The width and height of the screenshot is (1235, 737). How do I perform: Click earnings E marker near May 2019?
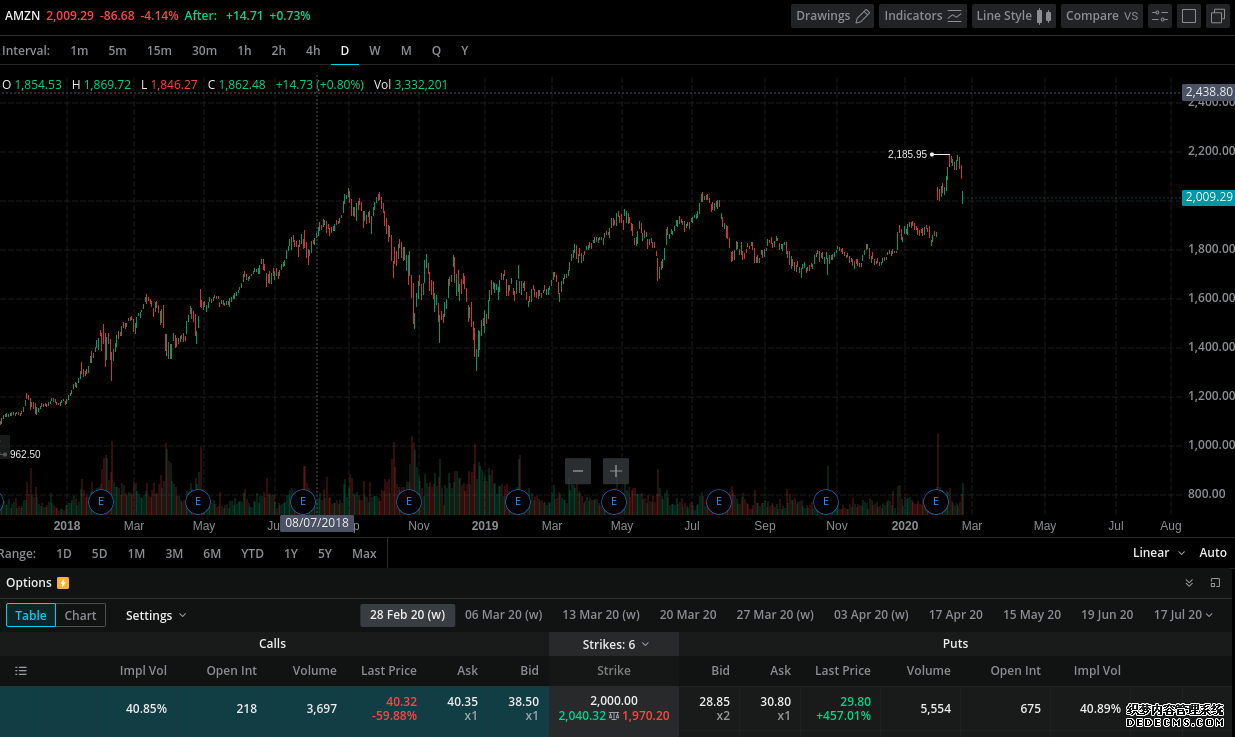click(613, 501)
